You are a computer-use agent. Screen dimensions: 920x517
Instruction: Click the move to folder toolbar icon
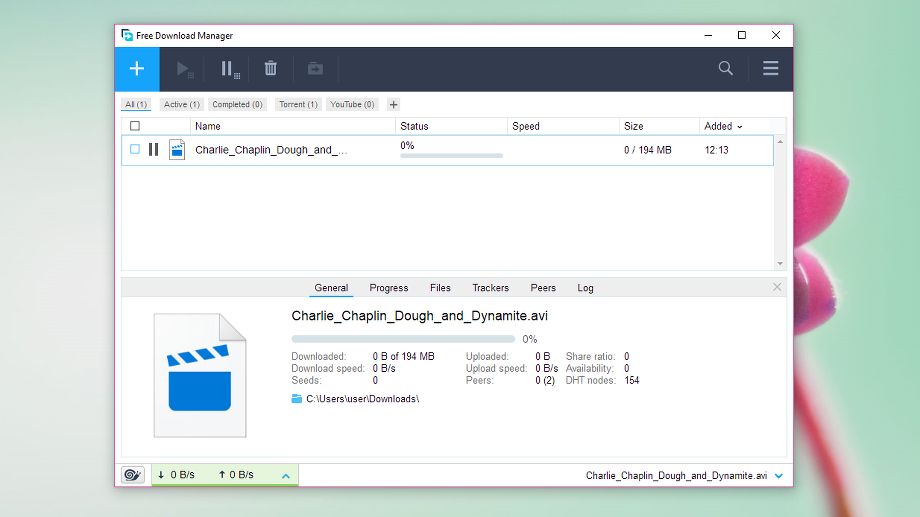[x=315, y=69]
